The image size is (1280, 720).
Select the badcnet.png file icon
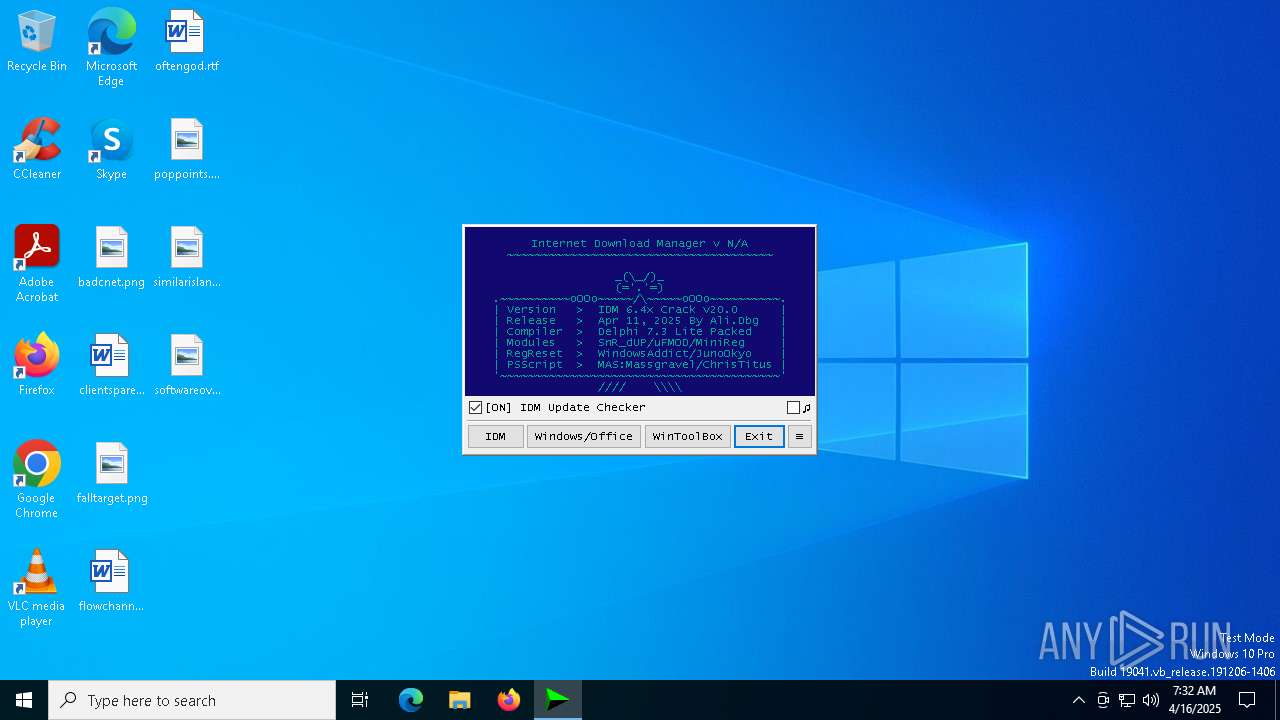pyautogui.click(x=111, y=258)
